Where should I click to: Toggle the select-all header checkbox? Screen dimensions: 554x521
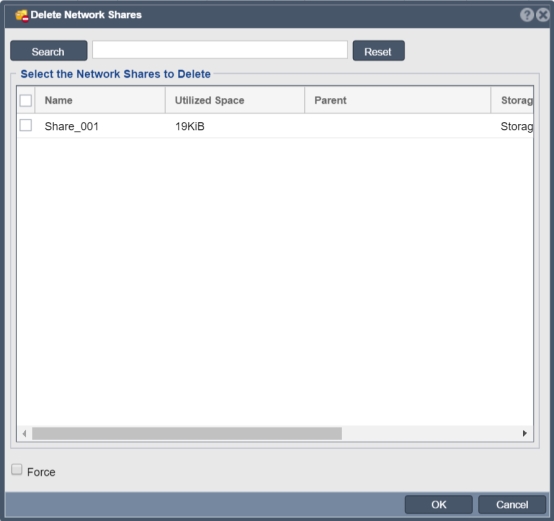coord(26,101)
